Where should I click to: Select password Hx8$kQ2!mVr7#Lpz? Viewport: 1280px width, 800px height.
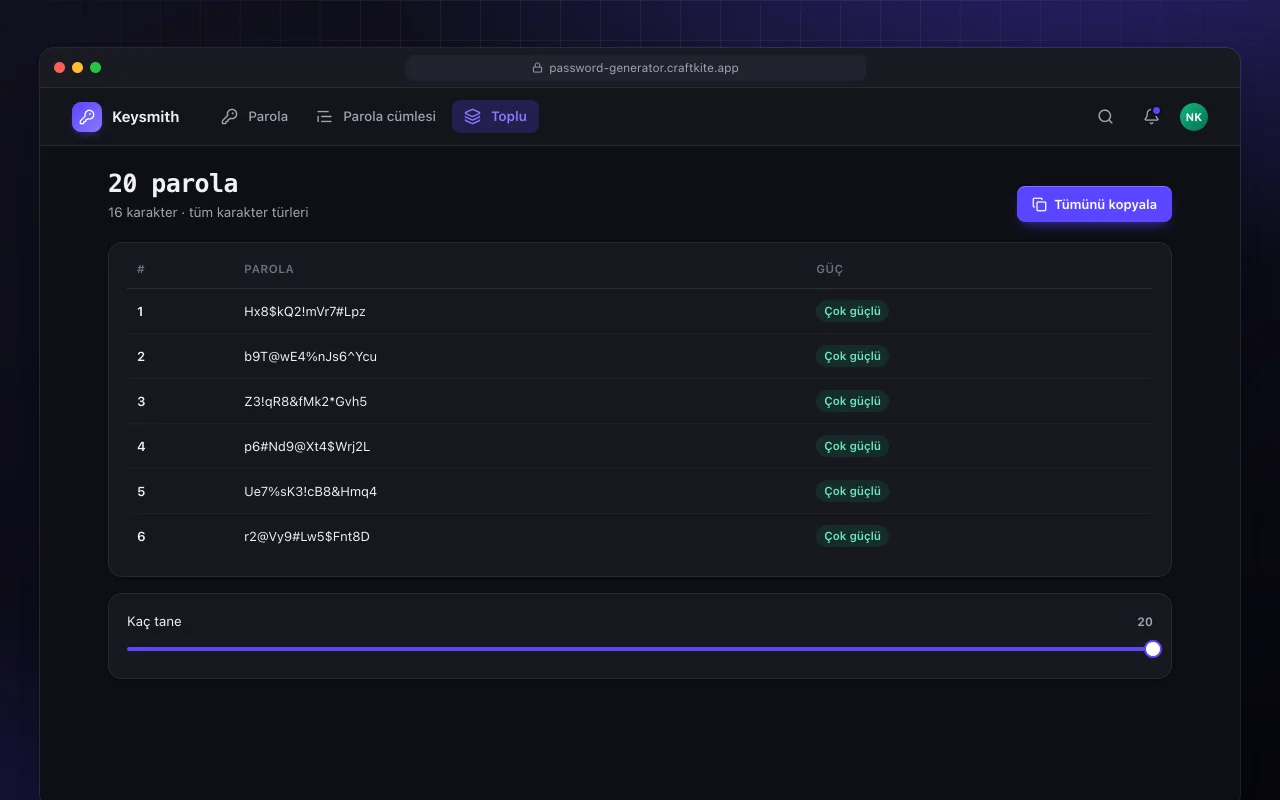305,312
